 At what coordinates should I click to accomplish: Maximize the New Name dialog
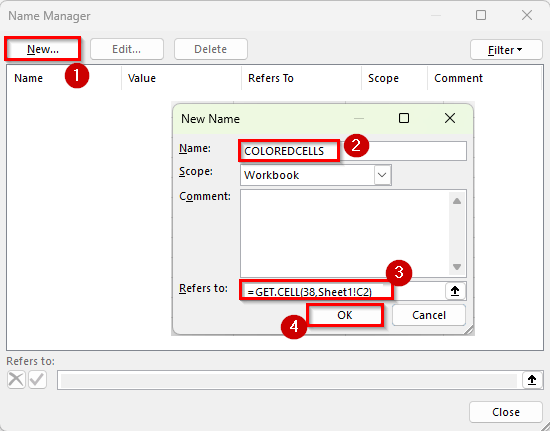[404, 118]
